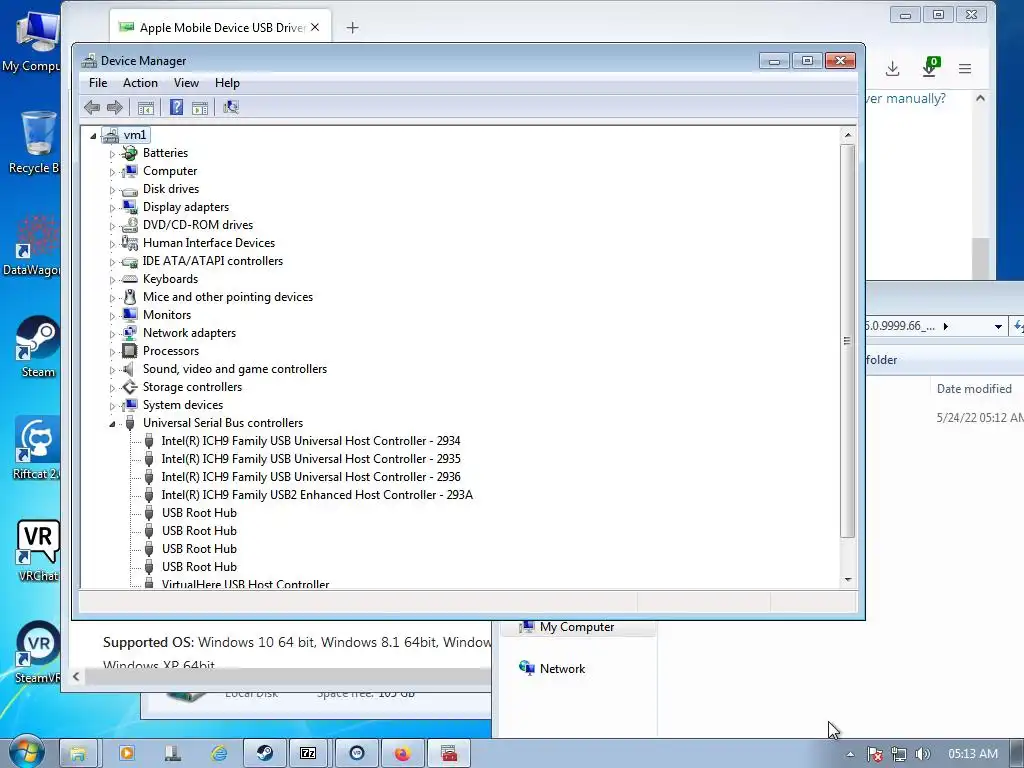1024x768 pixels.
Task: Click the Forward arrow in Device Manager toolbar
Action: 115,107
